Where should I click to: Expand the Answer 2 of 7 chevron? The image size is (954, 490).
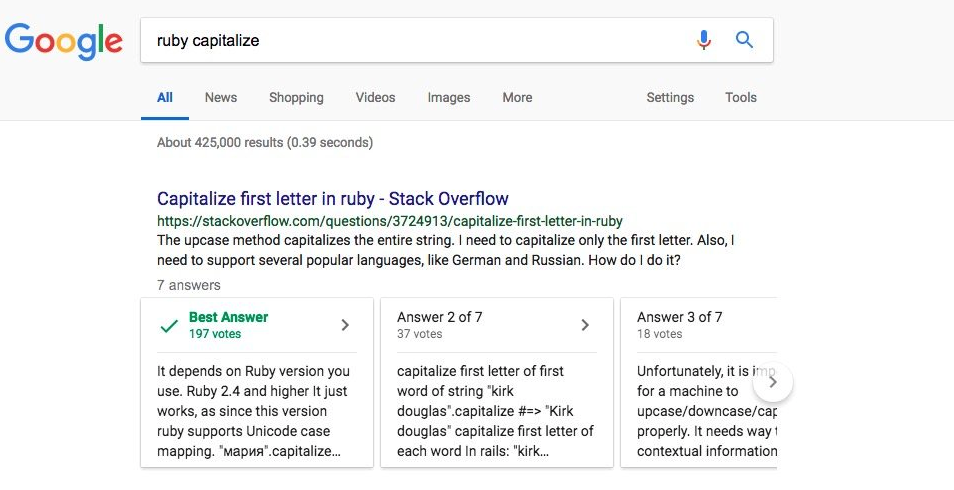[585, 325]
